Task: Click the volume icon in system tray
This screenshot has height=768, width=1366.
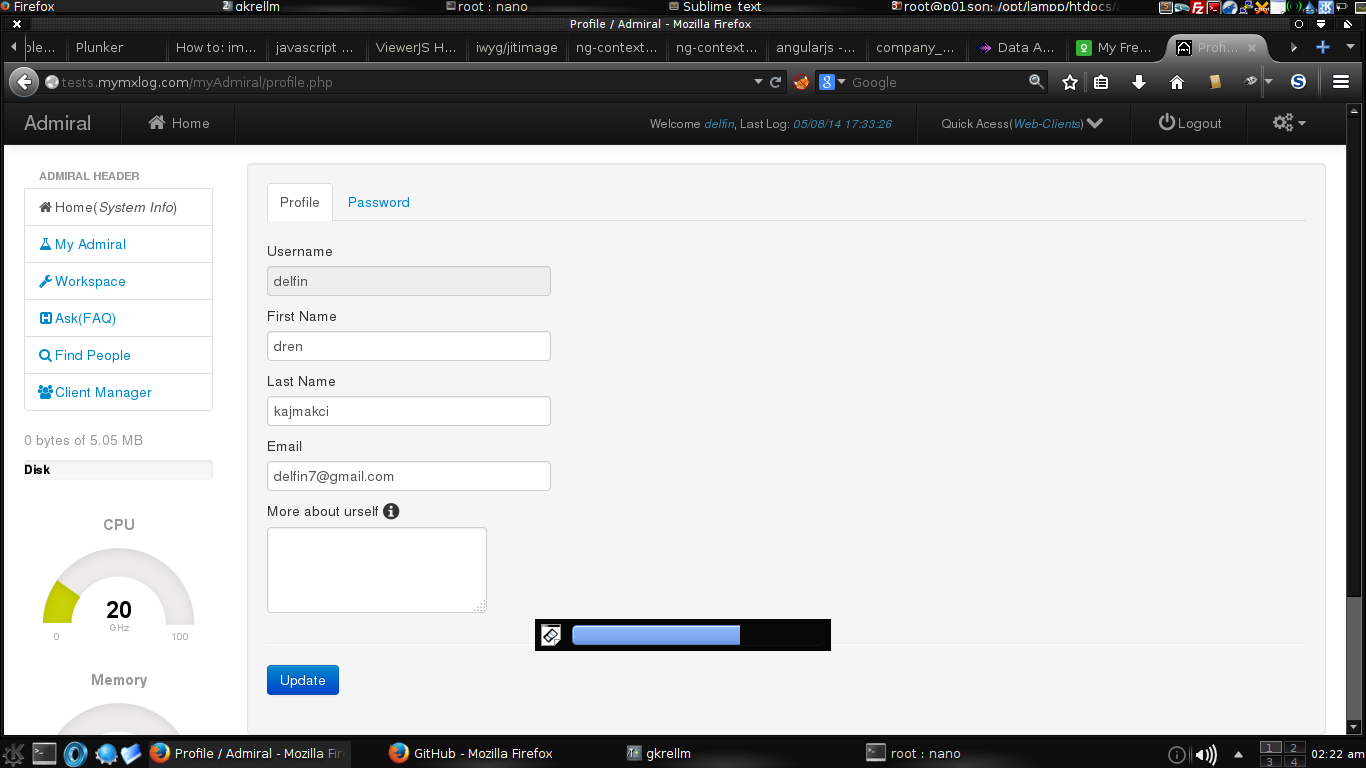Action: coord(1206,754)
